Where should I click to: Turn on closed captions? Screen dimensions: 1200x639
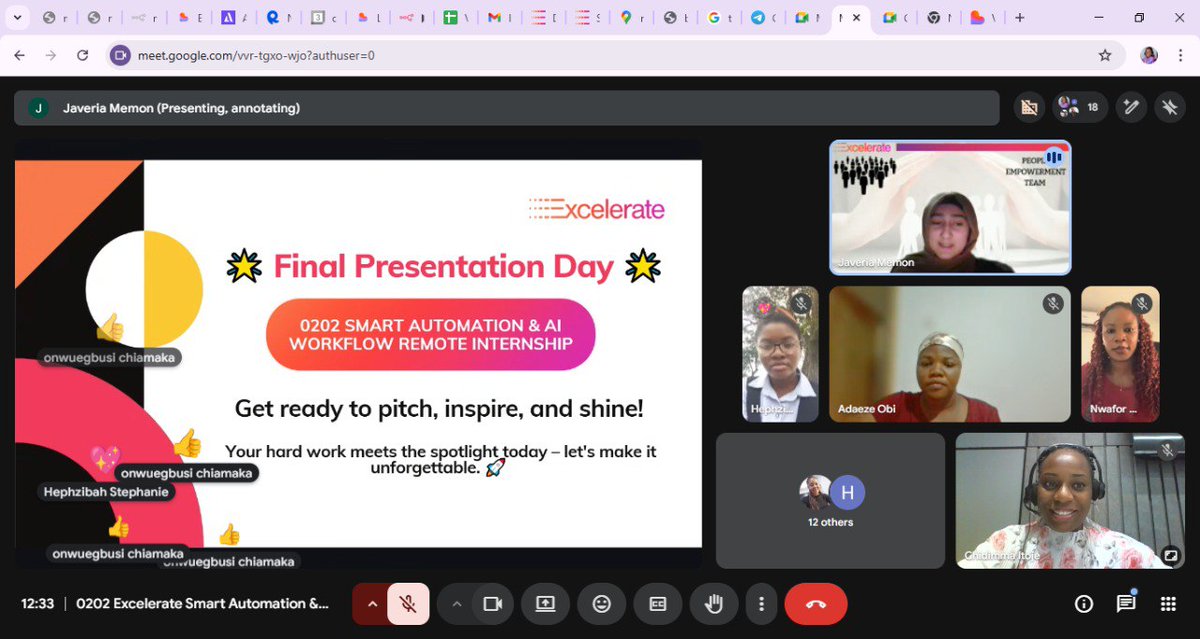tap(658, 604)
